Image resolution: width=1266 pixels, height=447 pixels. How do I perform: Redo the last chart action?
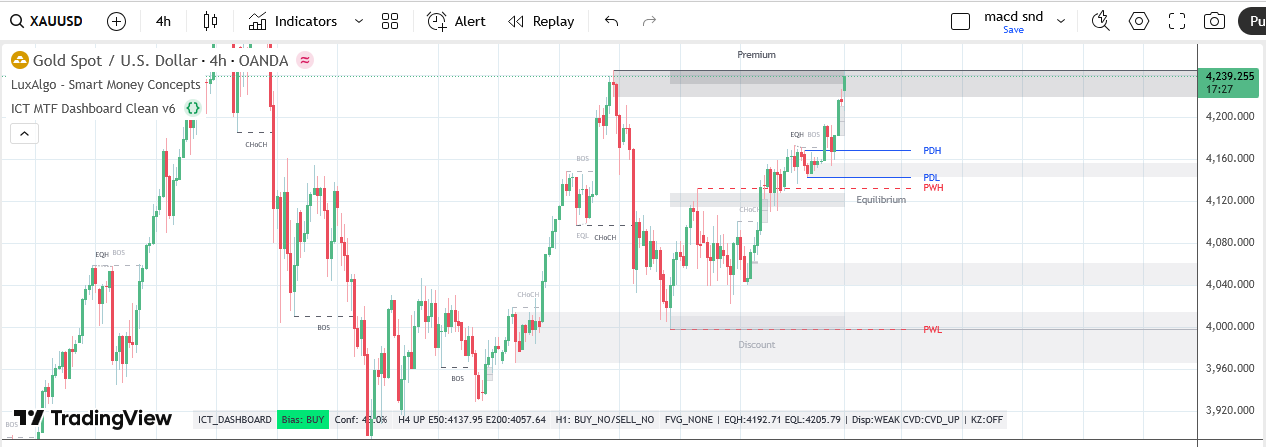point(649,21)
